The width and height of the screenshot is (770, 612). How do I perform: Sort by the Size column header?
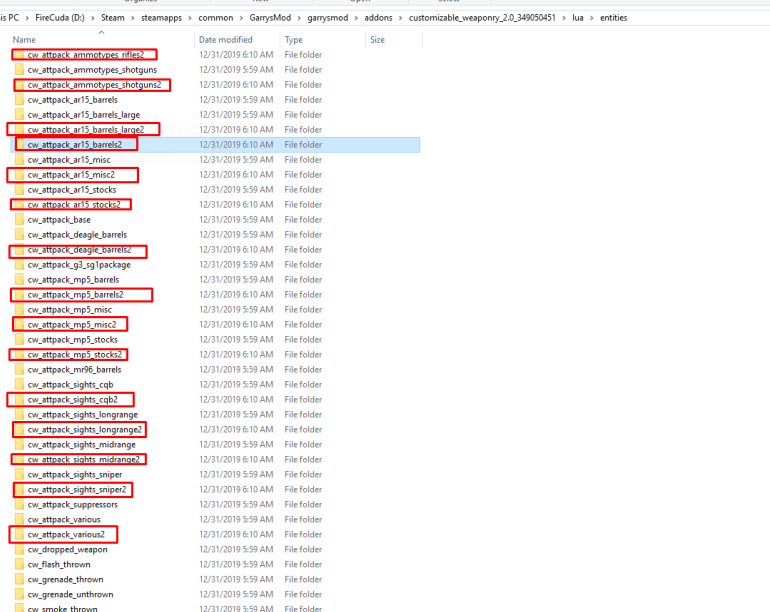click(377, 40)
